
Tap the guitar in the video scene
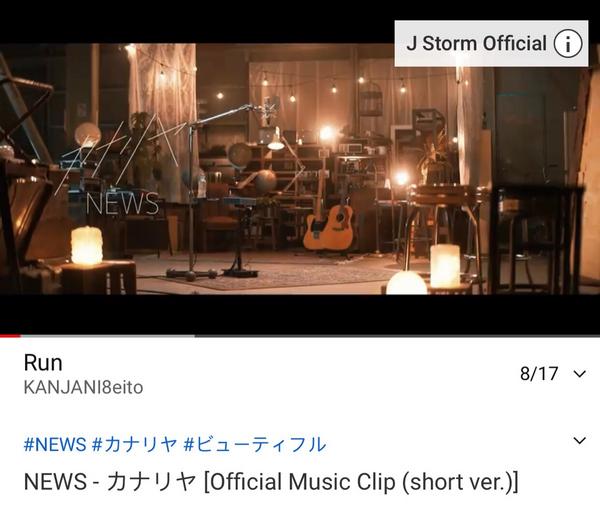329,226
